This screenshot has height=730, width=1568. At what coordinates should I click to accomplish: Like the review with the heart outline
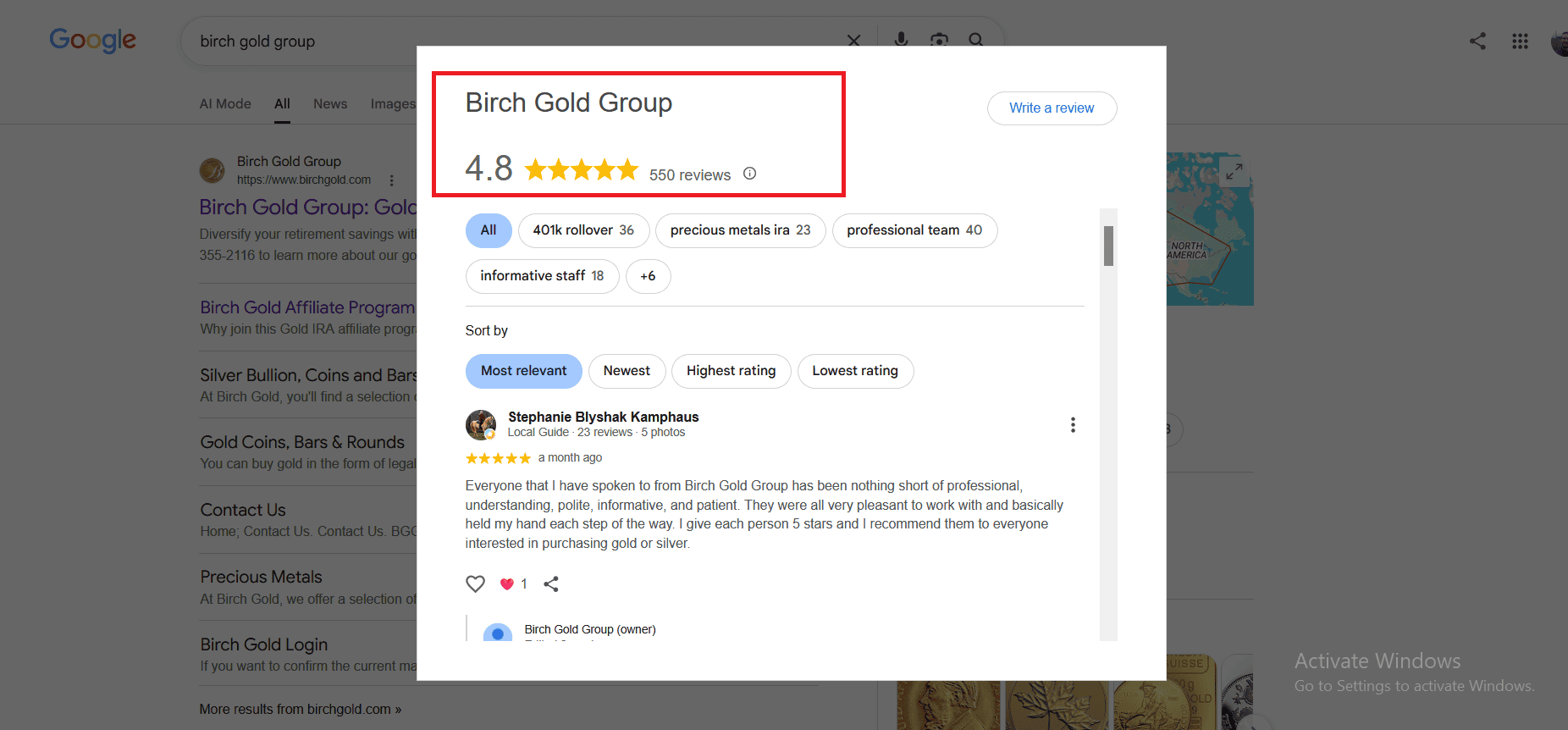475,583
